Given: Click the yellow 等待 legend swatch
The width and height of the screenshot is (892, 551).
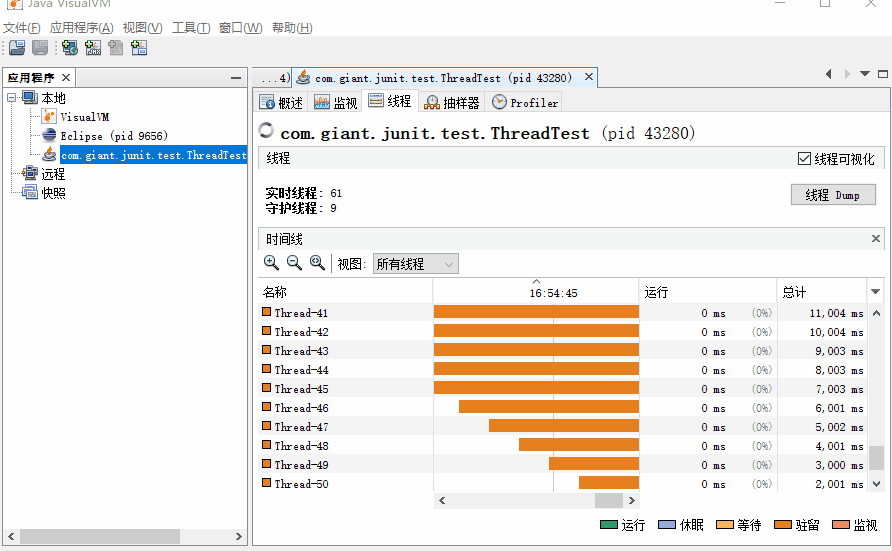Looking at the screenshot, I should [725, 524].
